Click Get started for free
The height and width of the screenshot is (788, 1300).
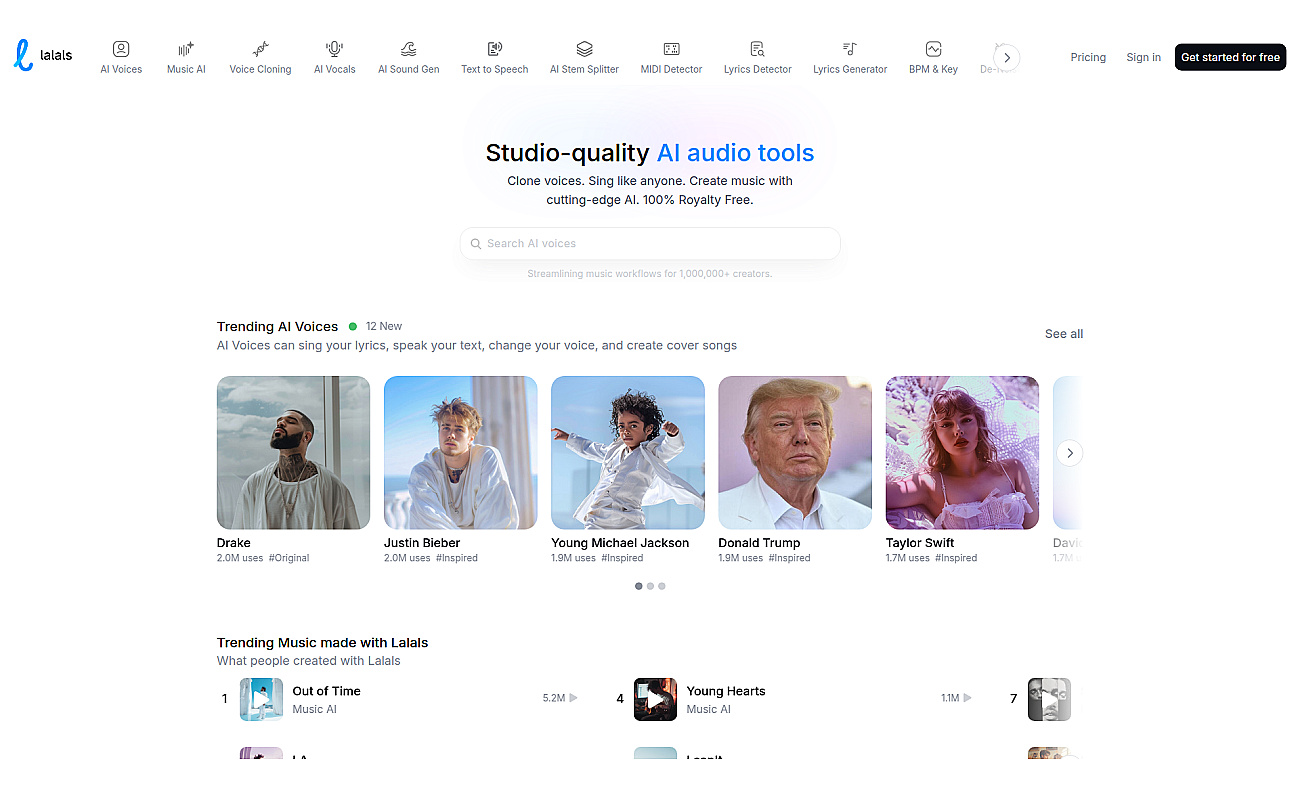point(1230,57)
